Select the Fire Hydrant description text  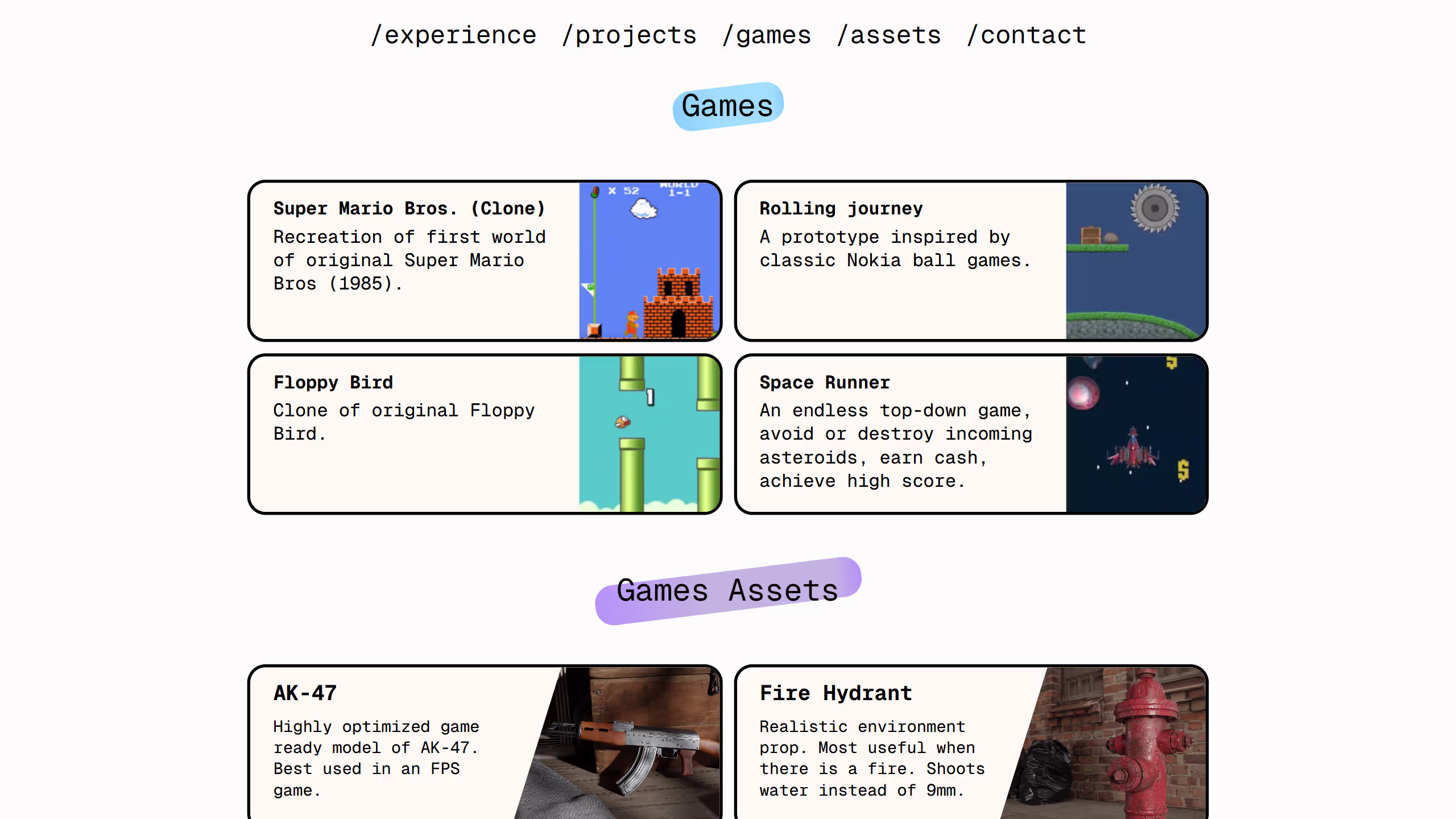(872, 759)
